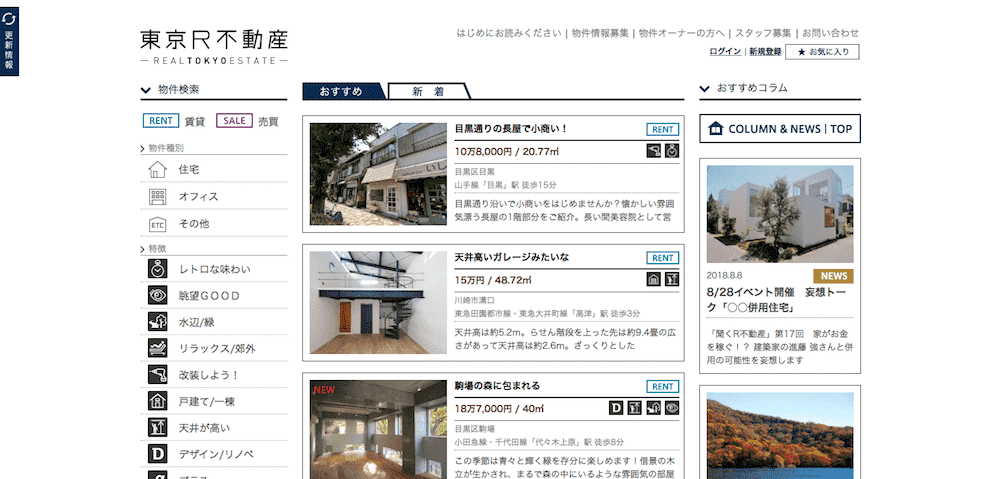Add to favorites with お気に入り star

pos(822,52)
